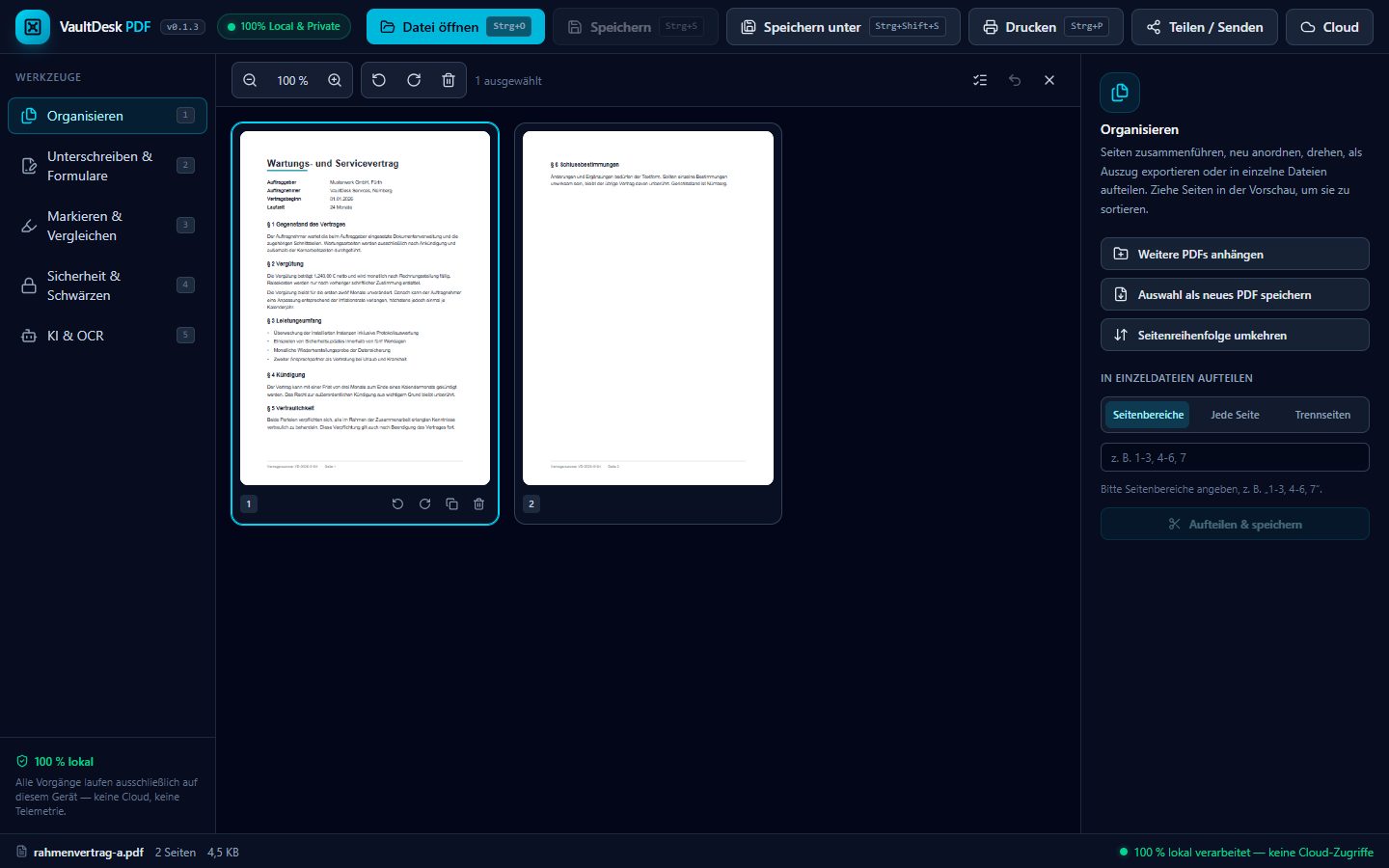The height and width of the screenshot is (868, 1389).
Task: Click the VaultDesk PDF logo icon
Action: click(33, 27)
